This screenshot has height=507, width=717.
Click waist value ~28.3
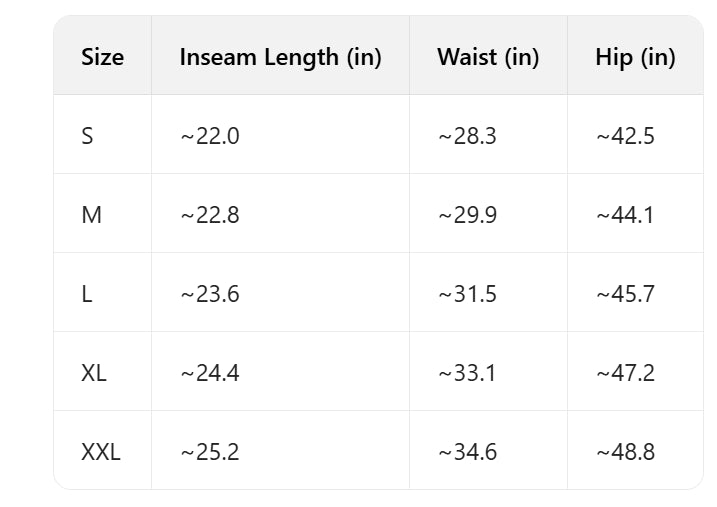[x=467, y=136]
